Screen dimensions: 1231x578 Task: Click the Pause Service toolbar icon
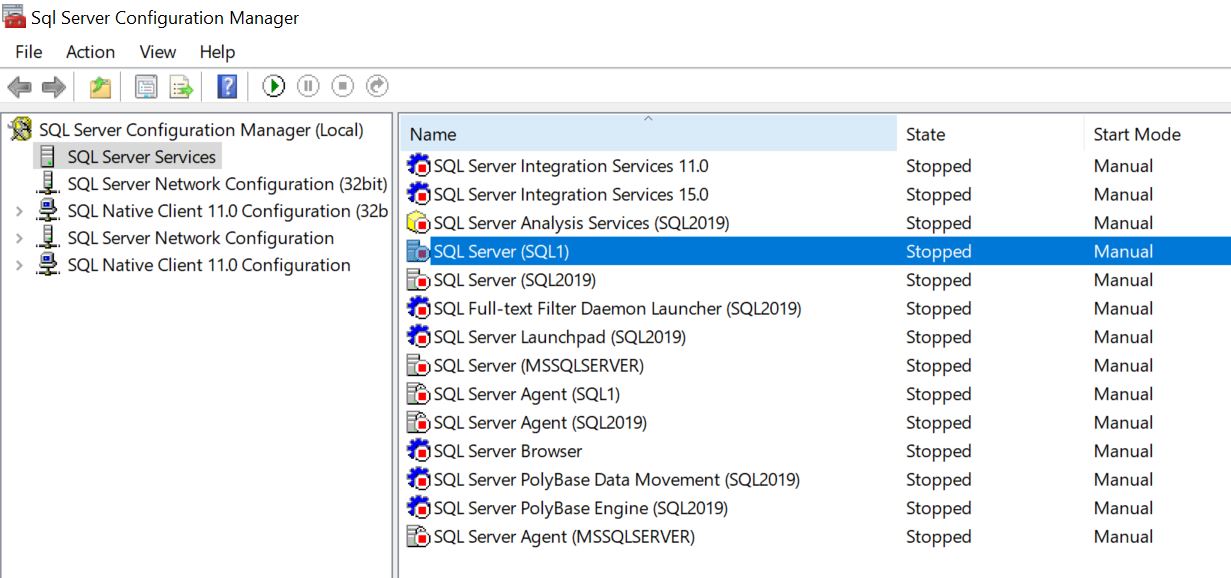click(x=308, y=87)
